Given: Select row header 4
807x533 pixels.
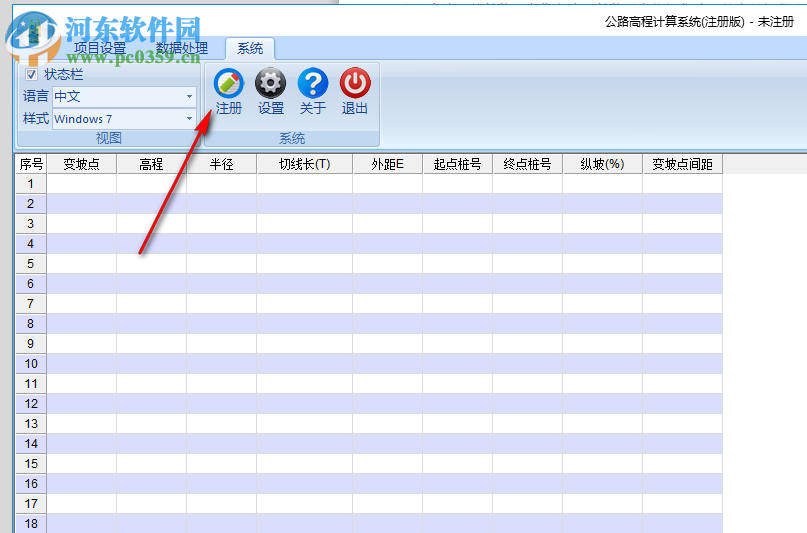Looking at the screenshot, I should pyautogui.click(x=31, y=244).
